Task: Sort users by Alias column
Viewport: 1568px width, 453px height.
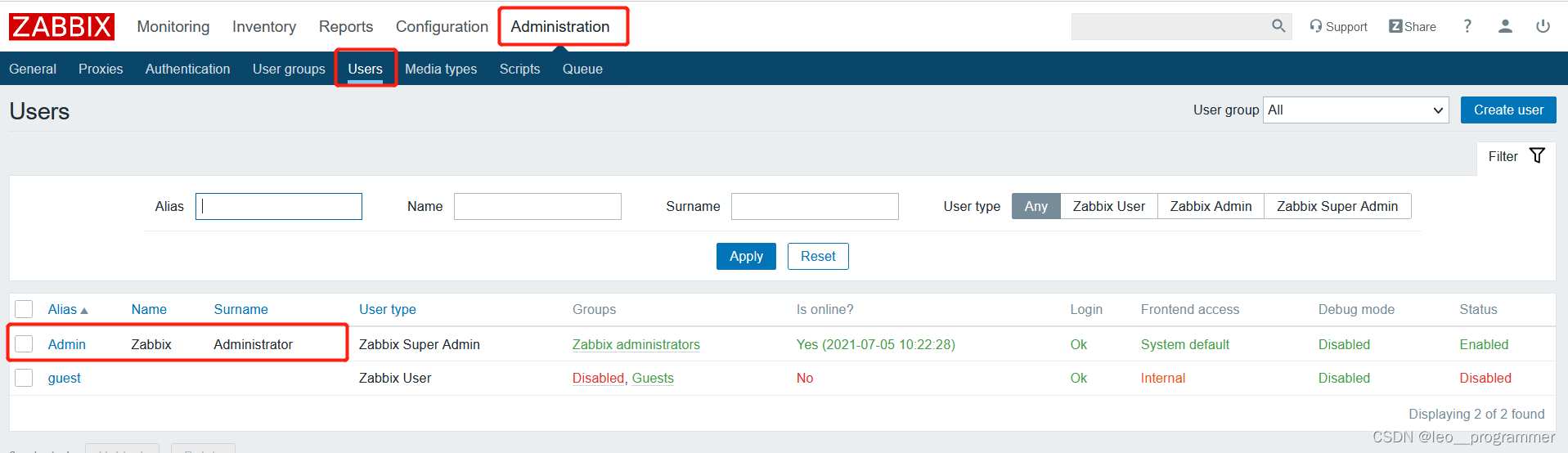Action: click(x=67, y=309)
